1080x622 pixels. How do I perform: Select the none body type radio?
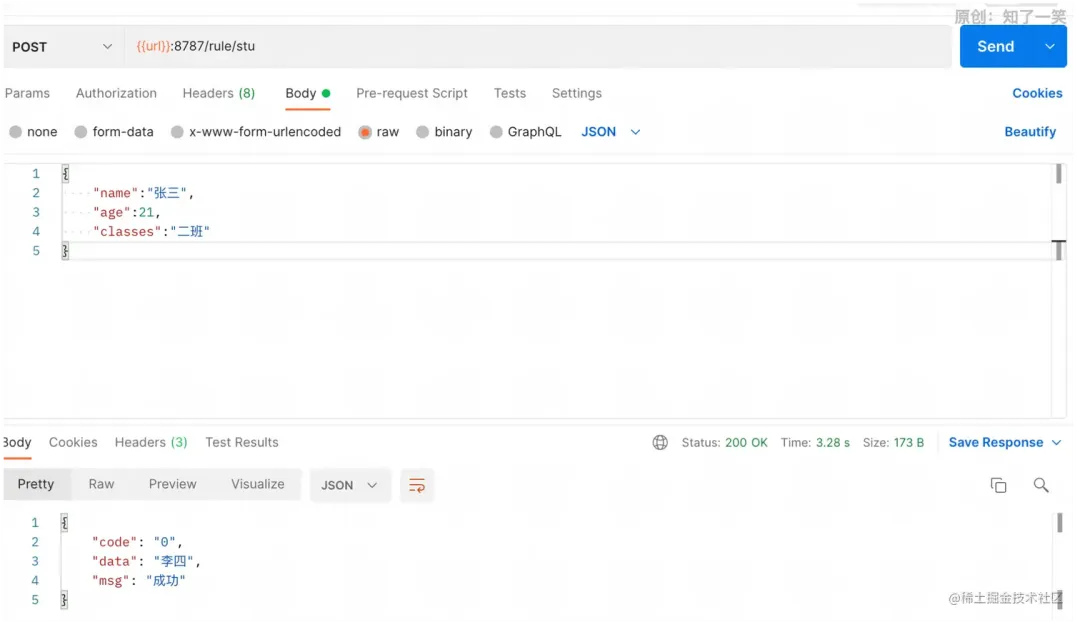pyautogui.click(x=16, y=132)
